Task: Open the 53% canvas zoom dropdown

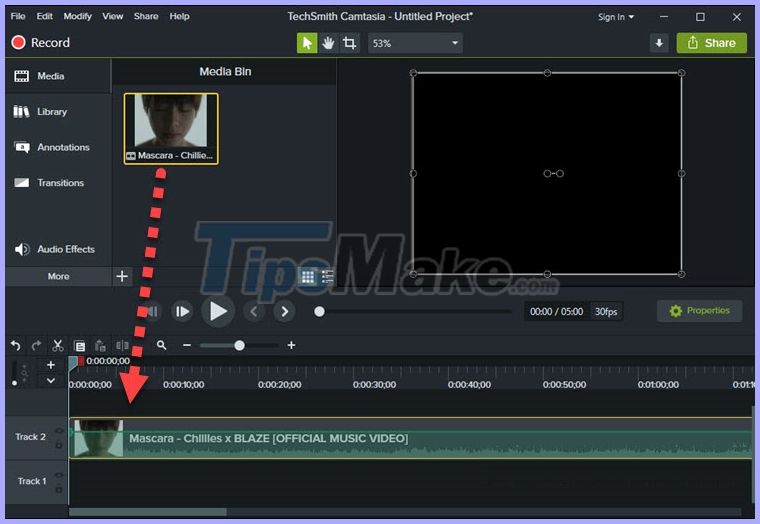Action: coord(415,43)
